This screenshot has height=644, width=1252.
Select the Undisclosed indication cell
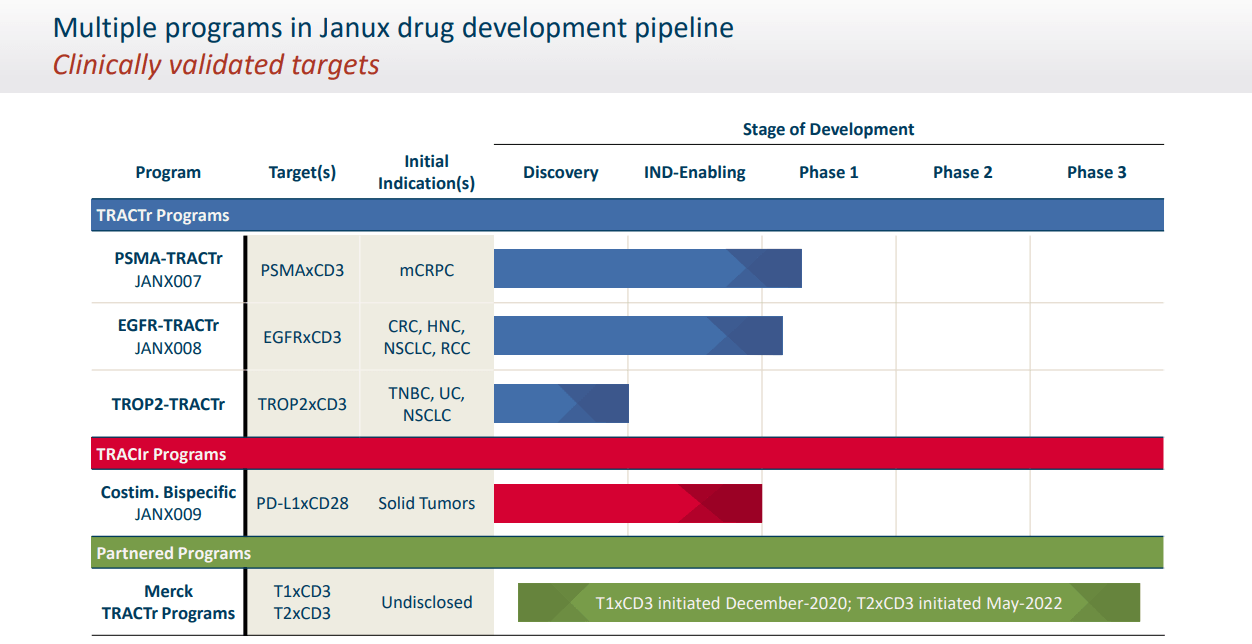click(426, 601)
